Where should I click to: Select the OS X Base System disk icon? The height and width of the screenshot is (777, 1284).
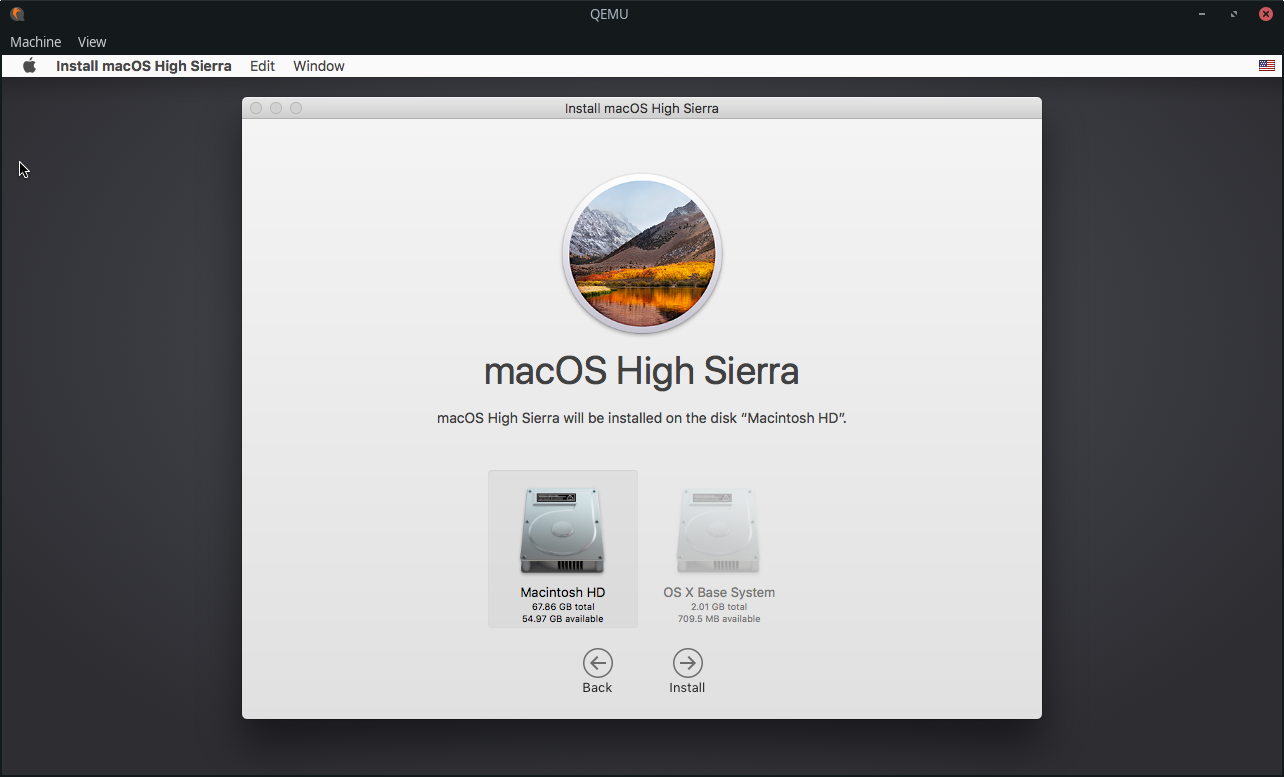pos(718,531)
